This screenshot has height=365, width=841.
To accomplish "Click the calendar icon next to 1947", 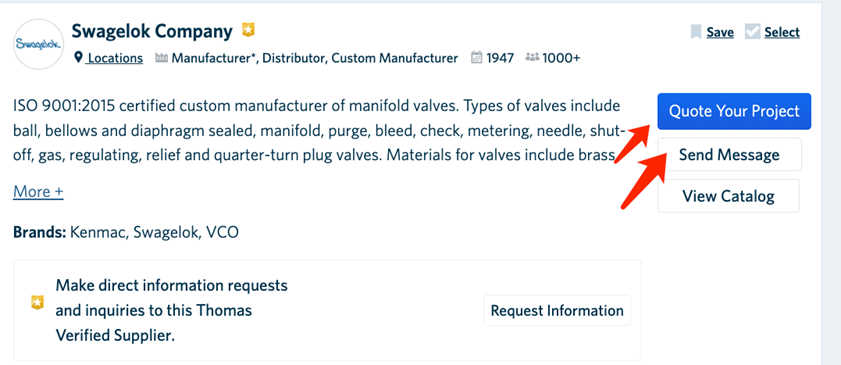I will click(x=476, y=57).
